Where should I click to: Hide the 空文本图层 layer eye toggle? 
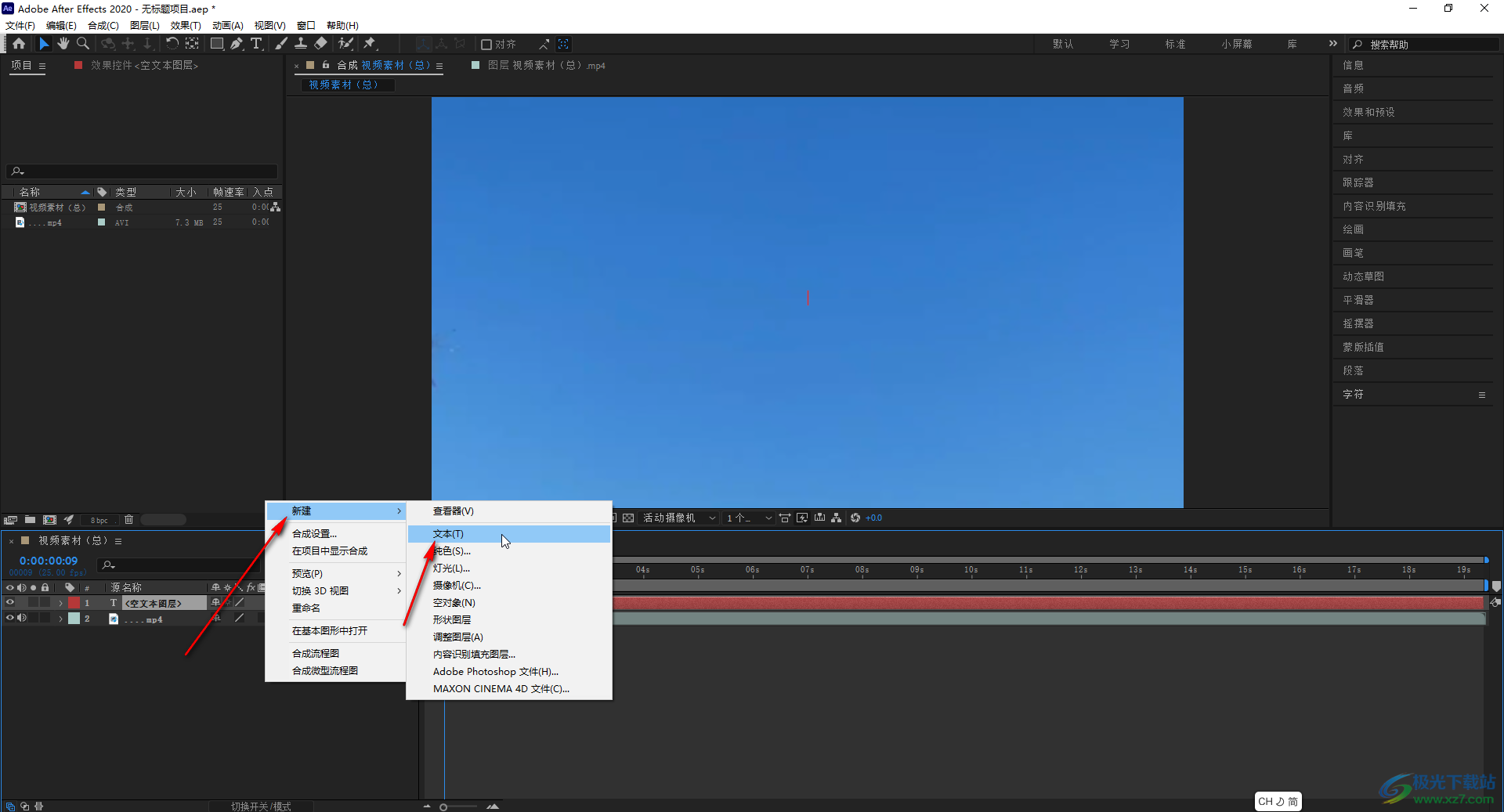(10, 603)
